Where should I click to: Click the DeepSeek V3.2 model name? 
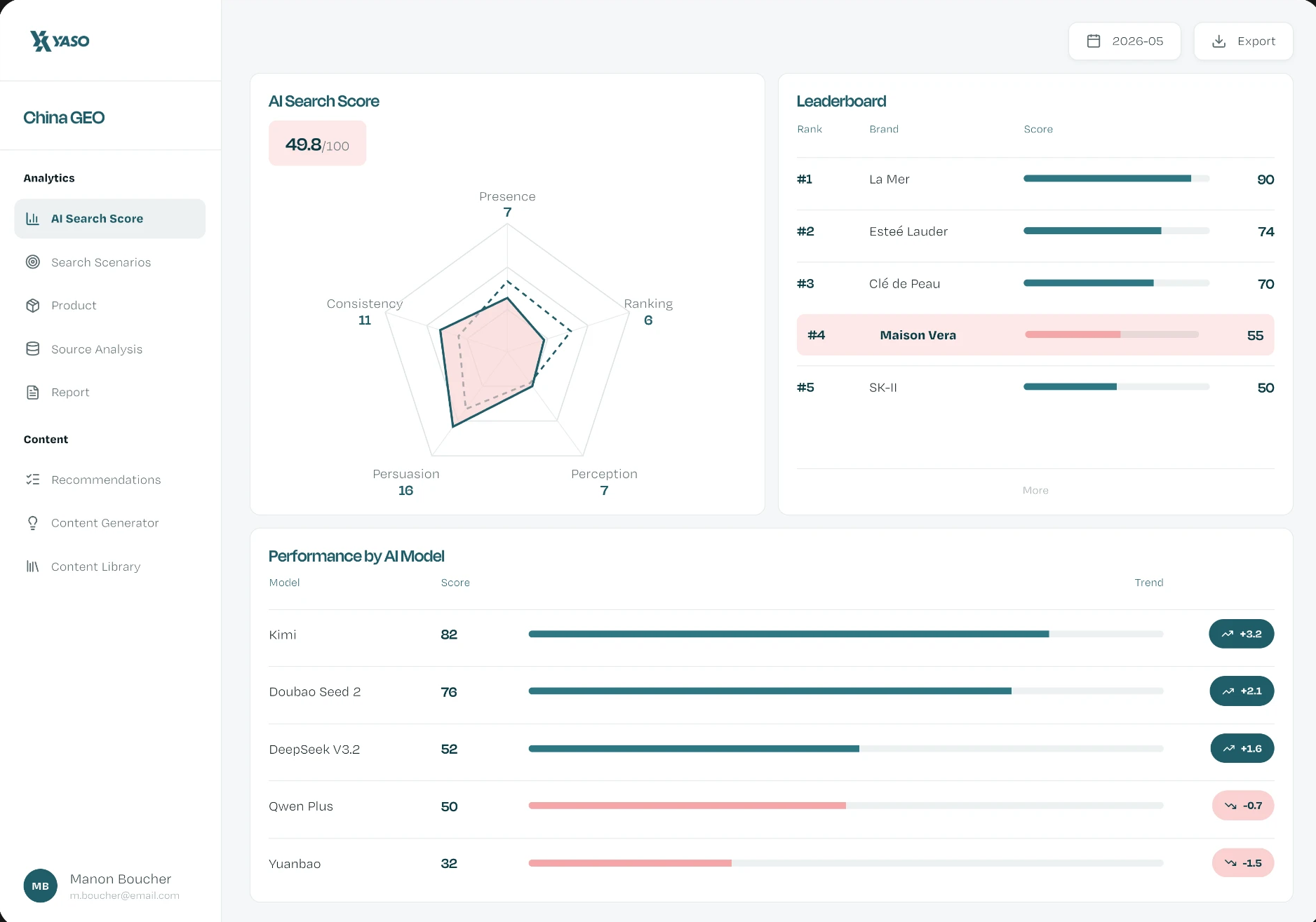314,750
